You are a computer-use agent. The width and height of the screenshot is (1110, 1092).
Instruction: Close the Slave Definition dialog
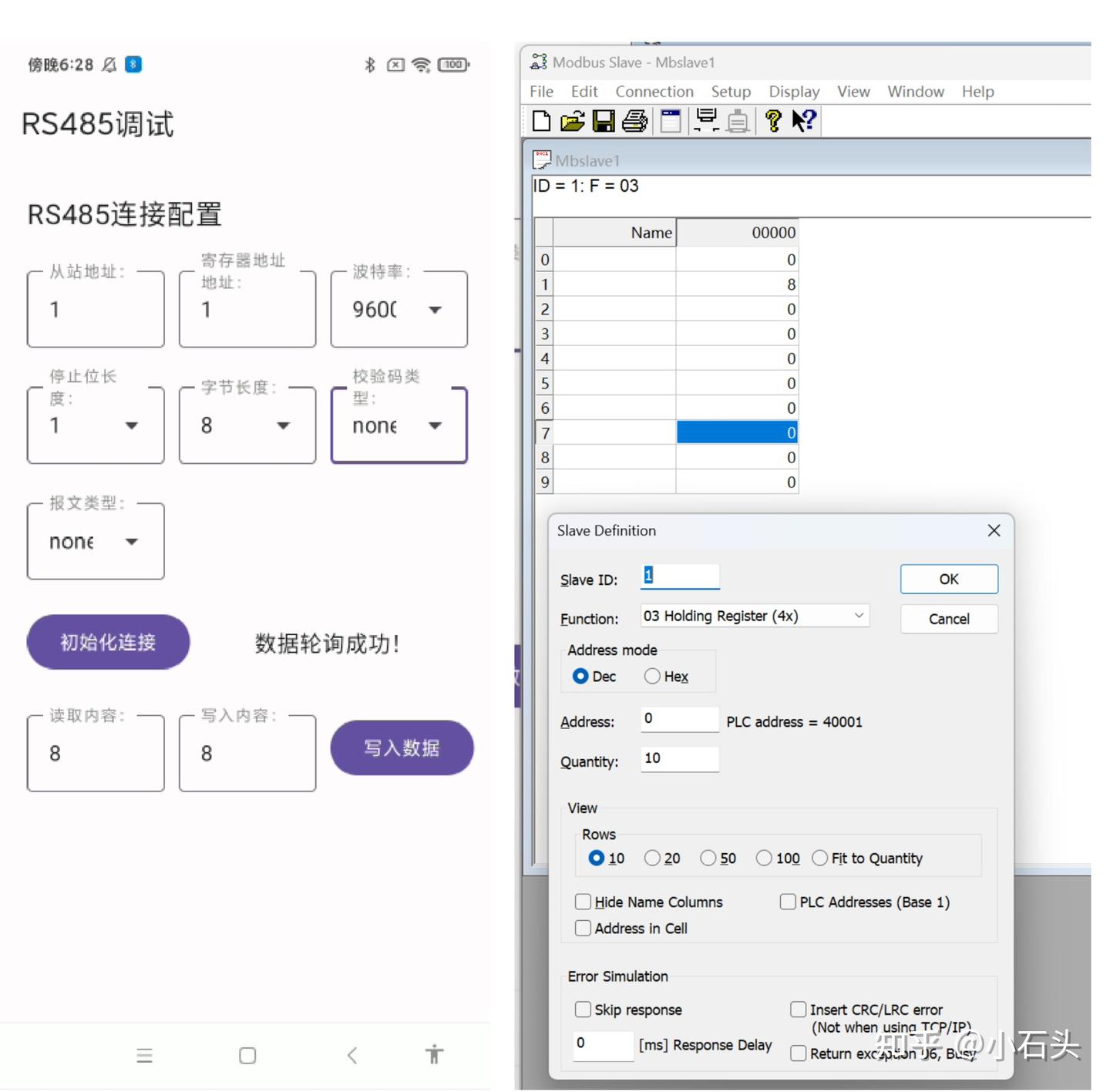(994, 530)
